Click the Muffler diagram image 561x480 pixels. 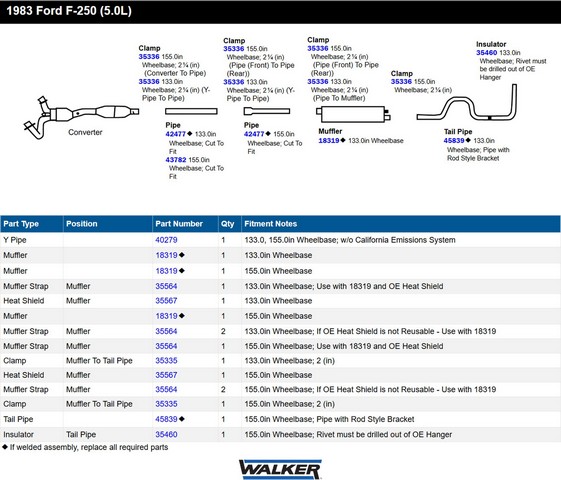pyautogui.click(x=353, y=114)
